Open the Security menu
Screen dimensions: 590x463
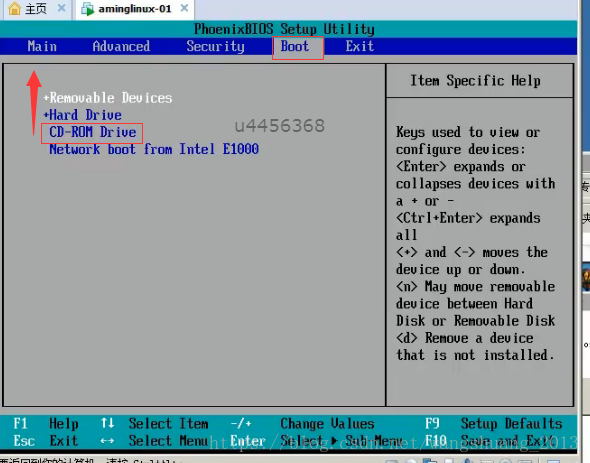pos(215,47)
